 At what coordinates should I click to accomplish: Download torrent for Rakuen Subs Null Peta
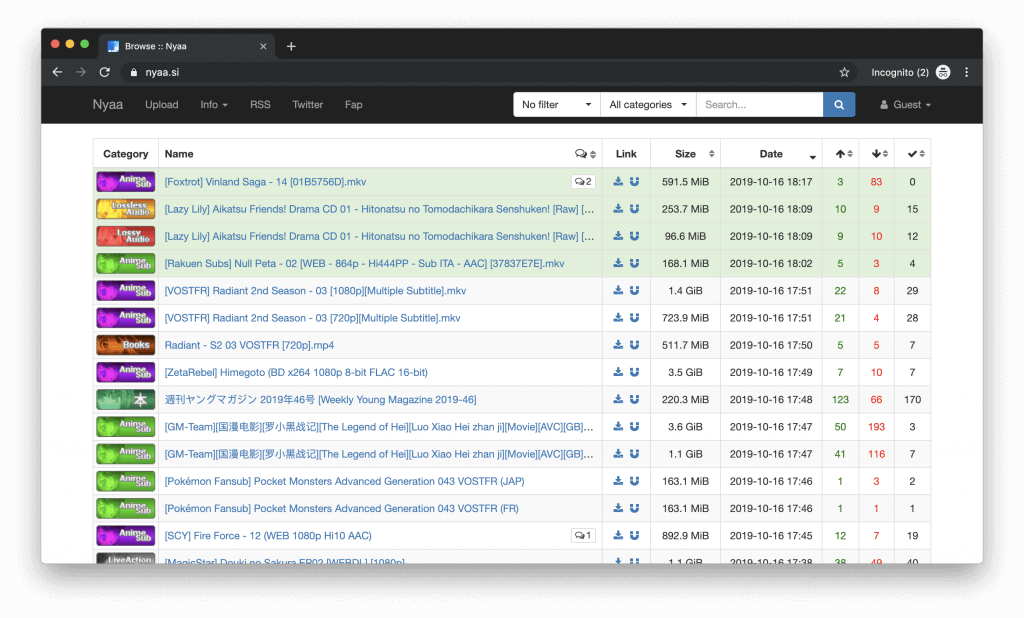coord(618,263)
